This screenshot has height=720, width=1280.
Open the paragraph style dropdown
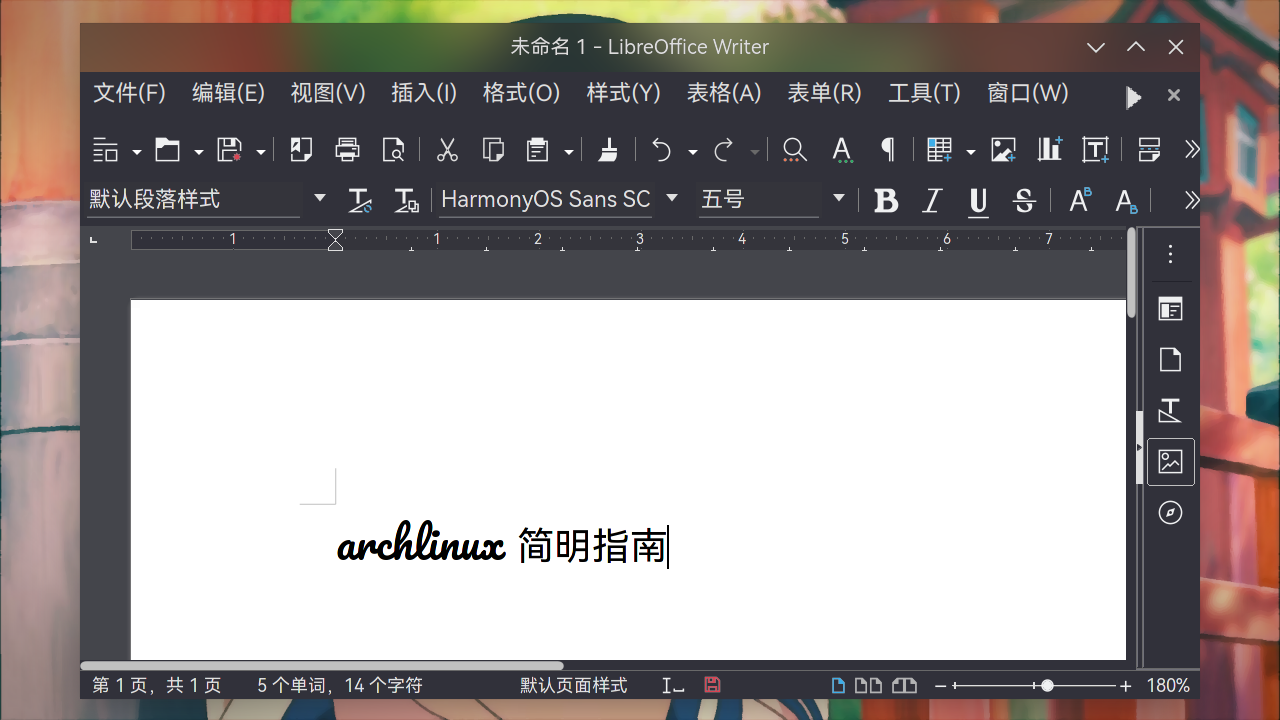318,198
